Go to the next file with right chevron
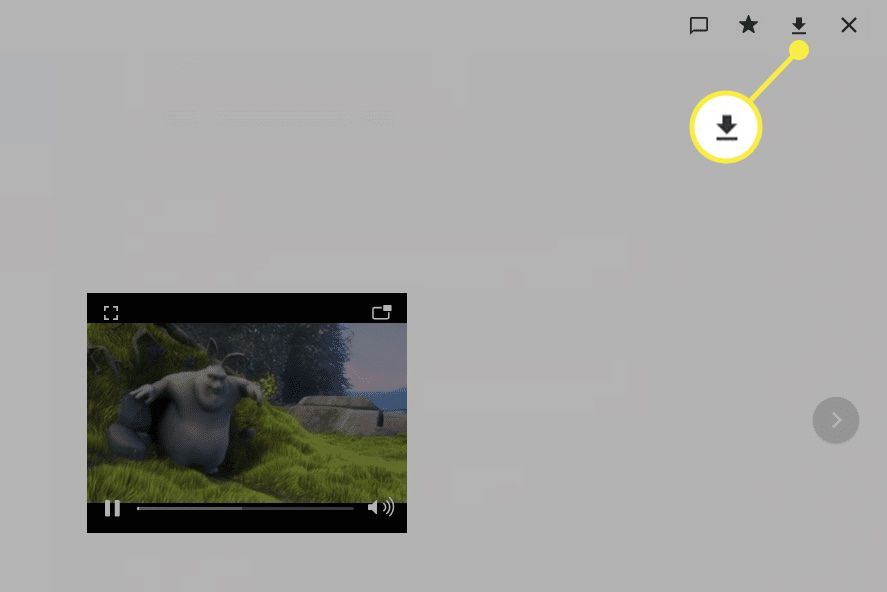The image size is (887, 592). pyautogui.click(x=836, y=420)
